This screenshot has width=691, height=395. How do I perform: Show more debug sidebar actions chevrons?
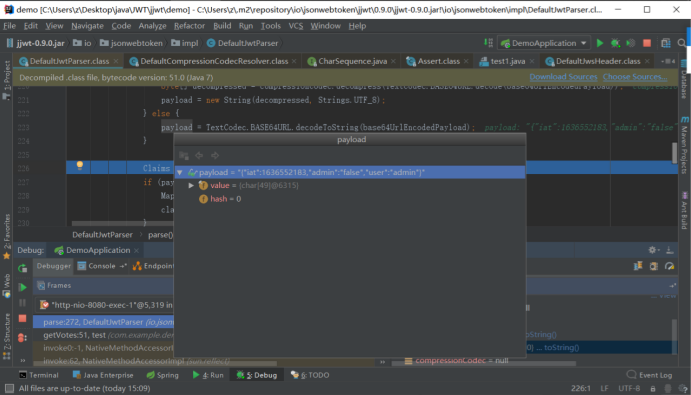[22, 361]
